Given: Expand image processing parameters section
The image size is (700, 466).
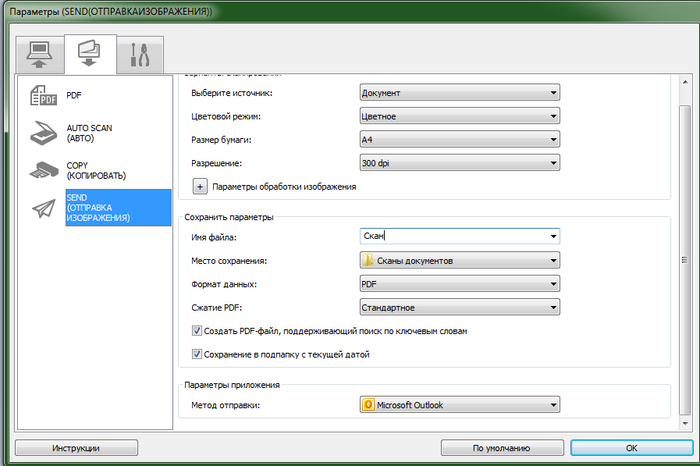Looking at the screenshot, I should 199,186.
